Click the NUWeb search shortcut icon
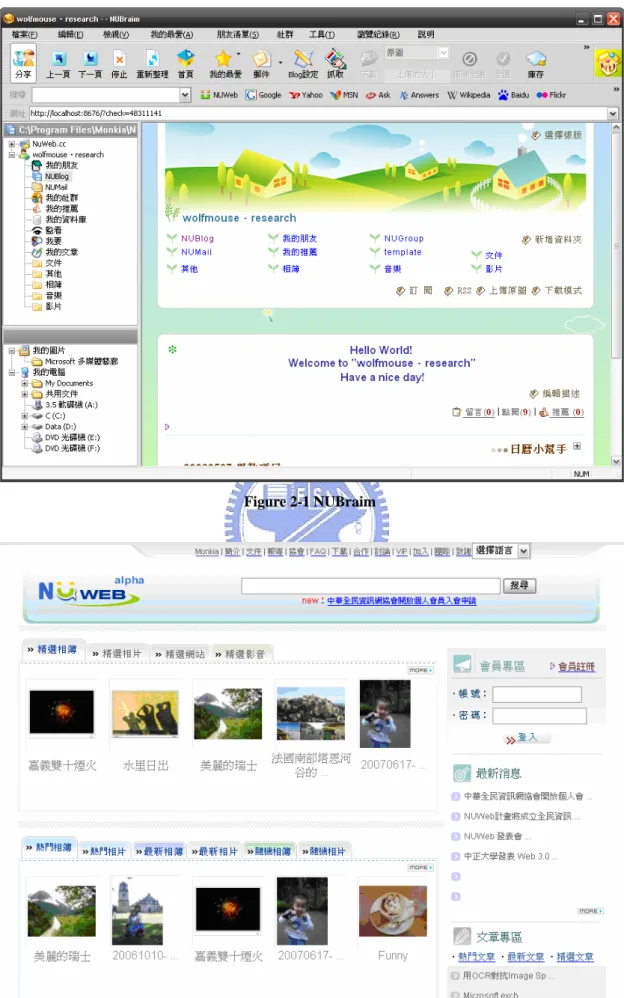 219,95
